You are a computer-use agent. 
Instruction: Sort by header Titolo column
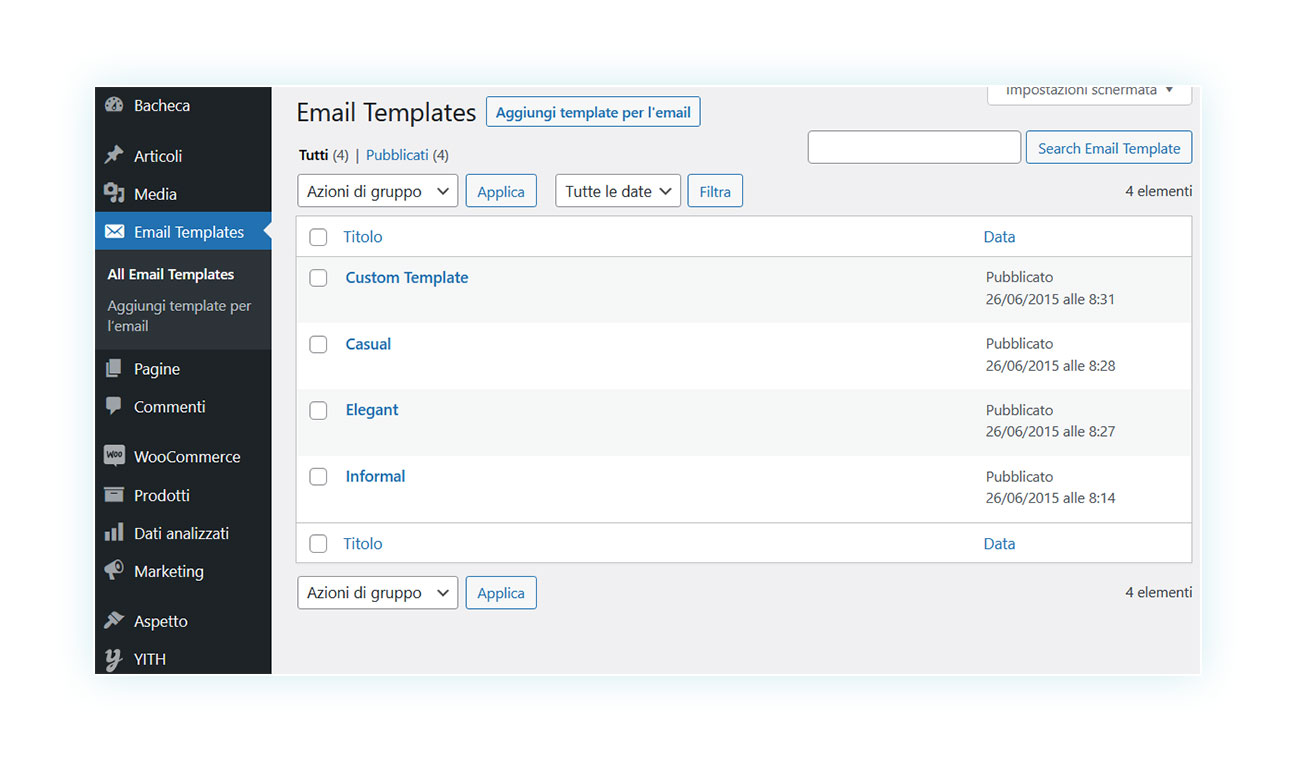pyautogui.click(x=363, y=237)
